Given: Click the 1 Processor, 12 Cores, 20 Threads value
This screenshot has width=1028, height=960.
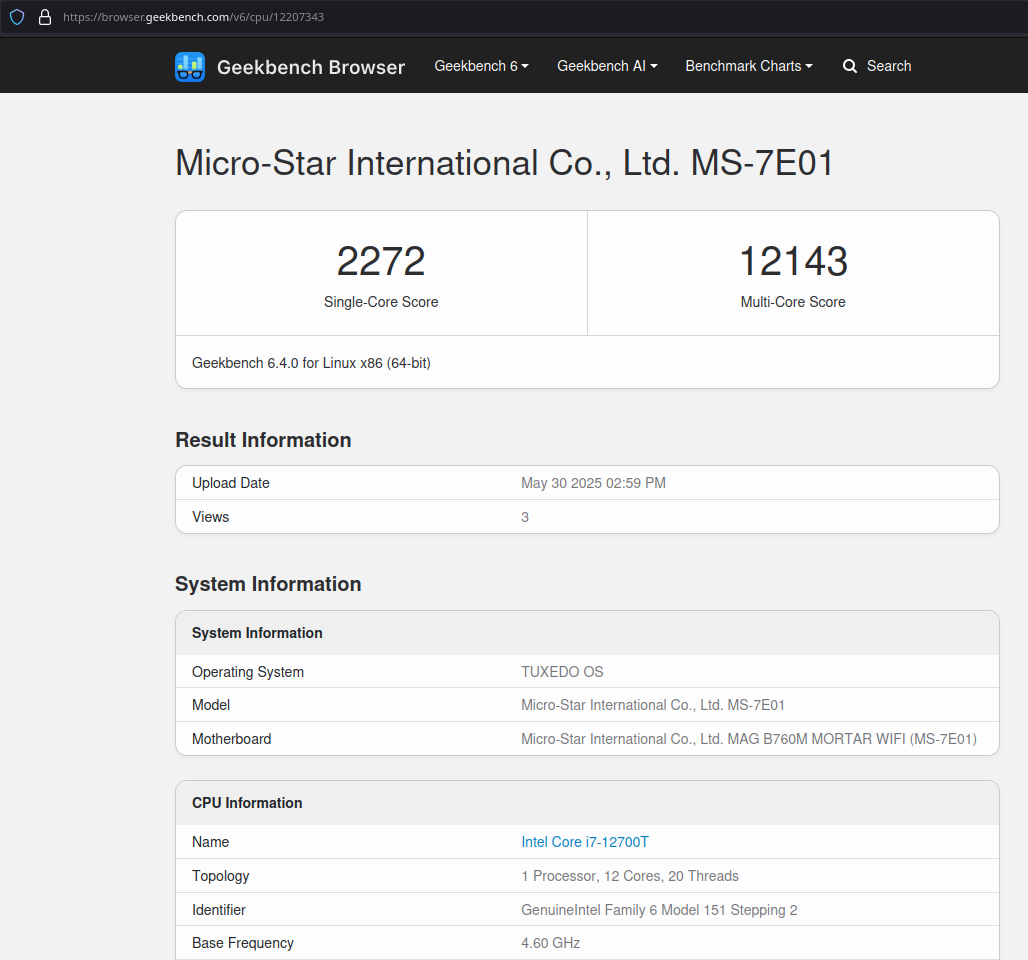Looking at the screenshot, I should [630, 876].
